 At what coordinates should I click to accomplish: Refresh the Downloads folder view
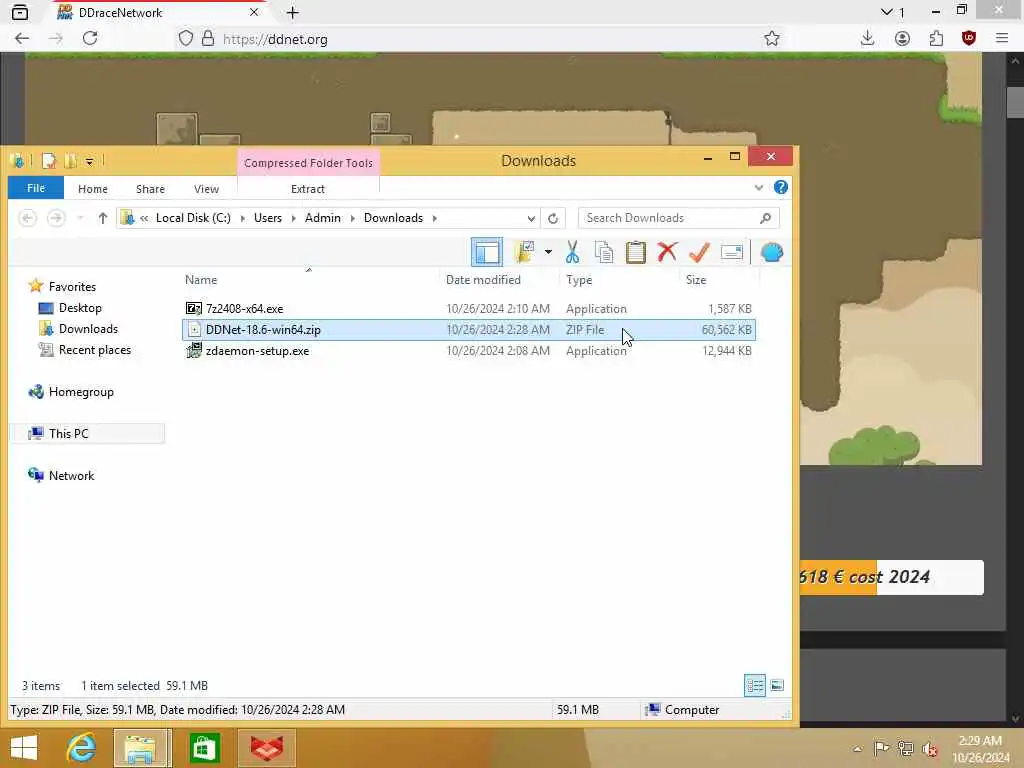[552, 218]
